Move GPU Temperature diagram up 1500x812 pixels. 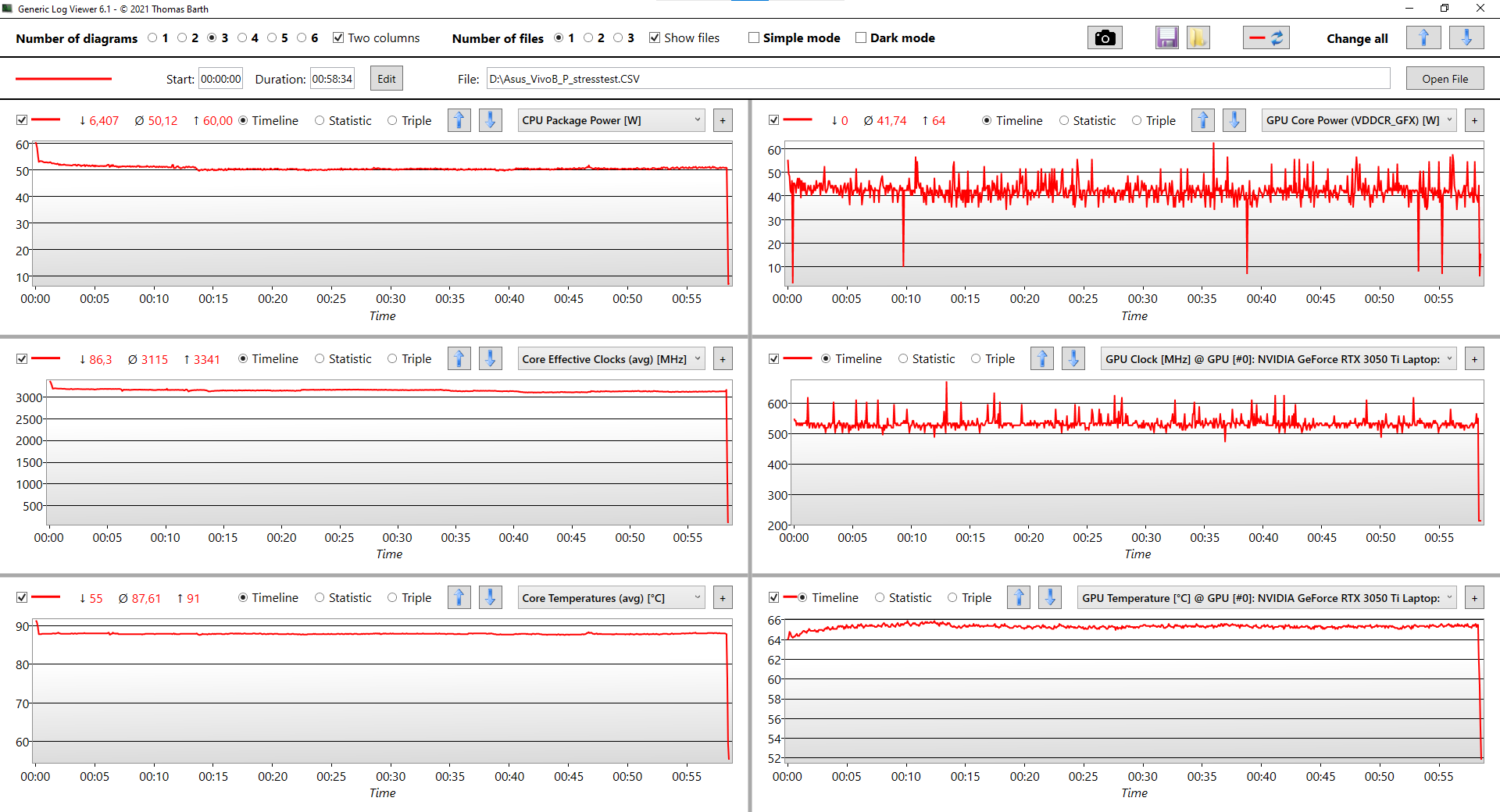point(1019,597)
